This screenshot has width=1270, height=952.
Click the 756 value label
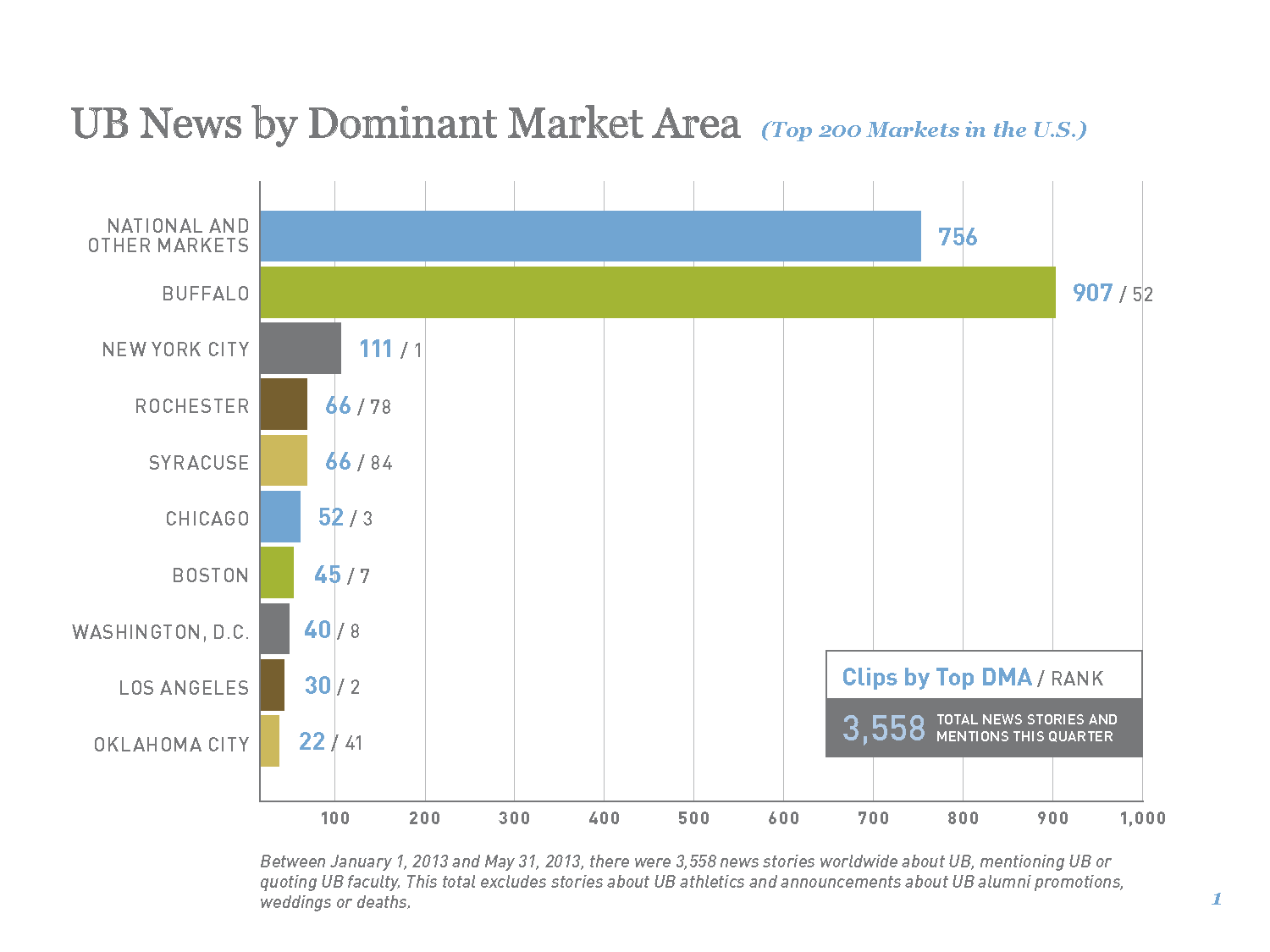958,237
